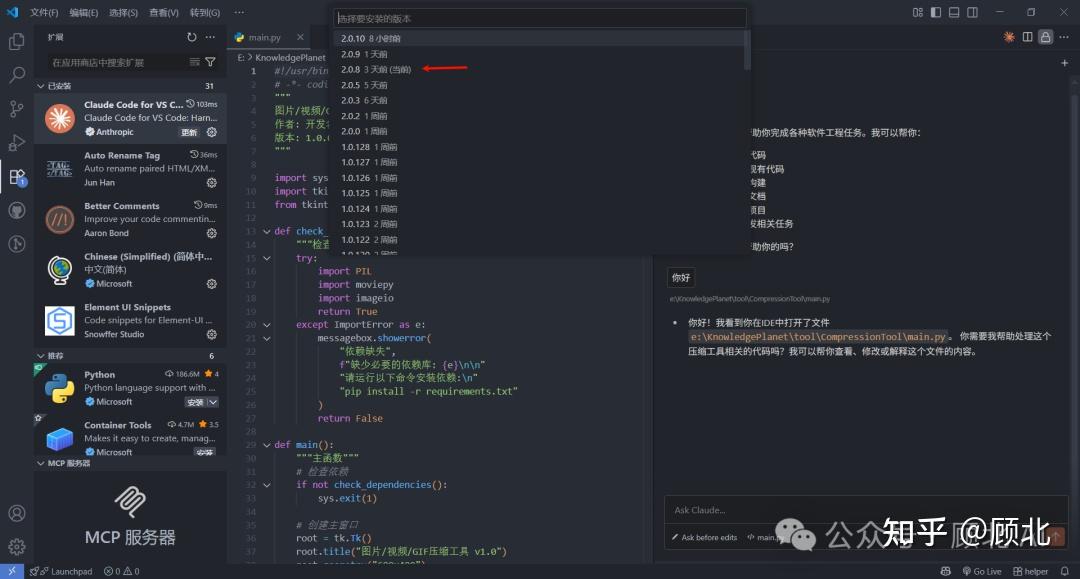Update the Claude Code extension

point(189,132)
